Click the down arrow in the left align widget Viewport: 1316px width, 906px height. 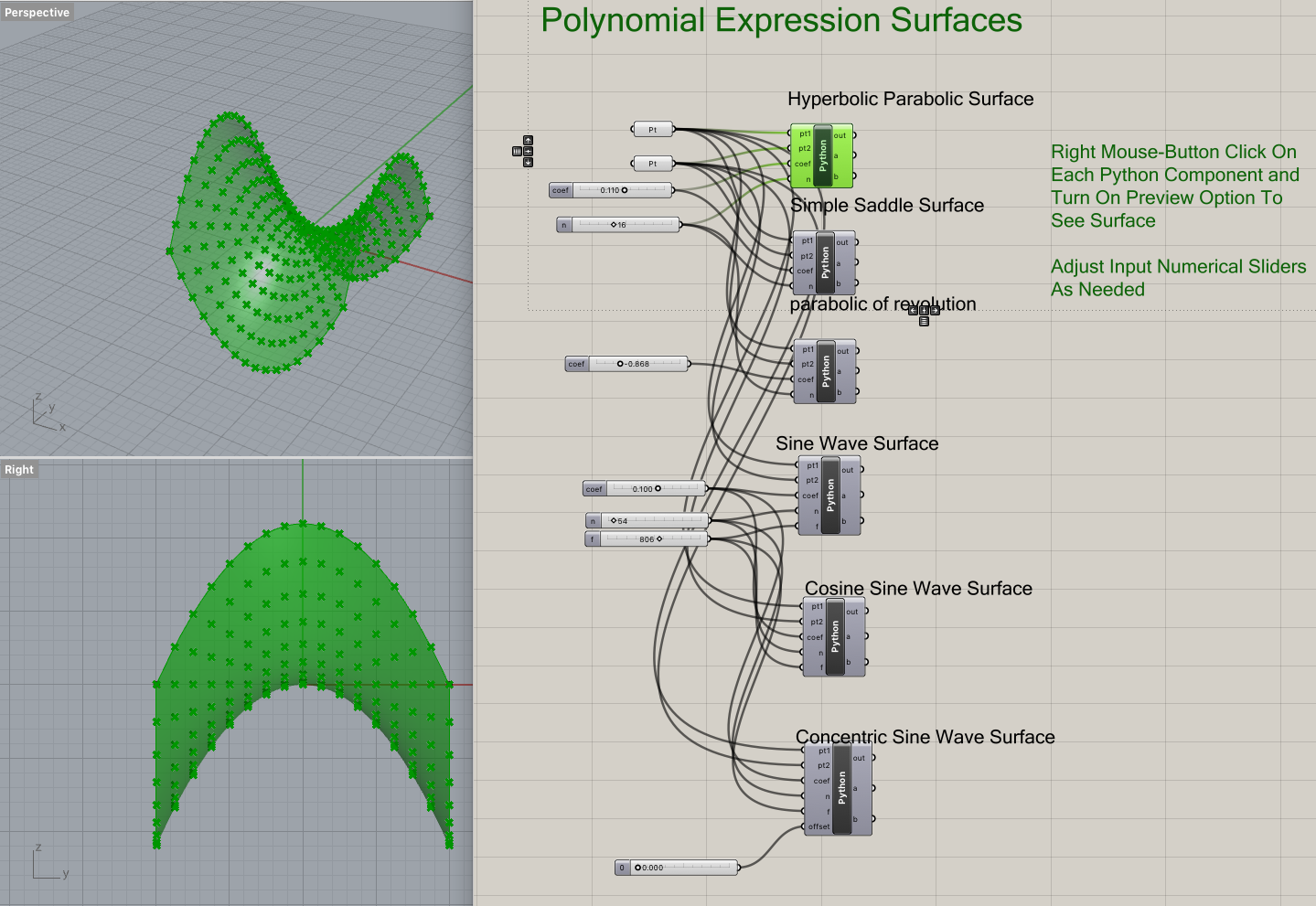(528, 163)
